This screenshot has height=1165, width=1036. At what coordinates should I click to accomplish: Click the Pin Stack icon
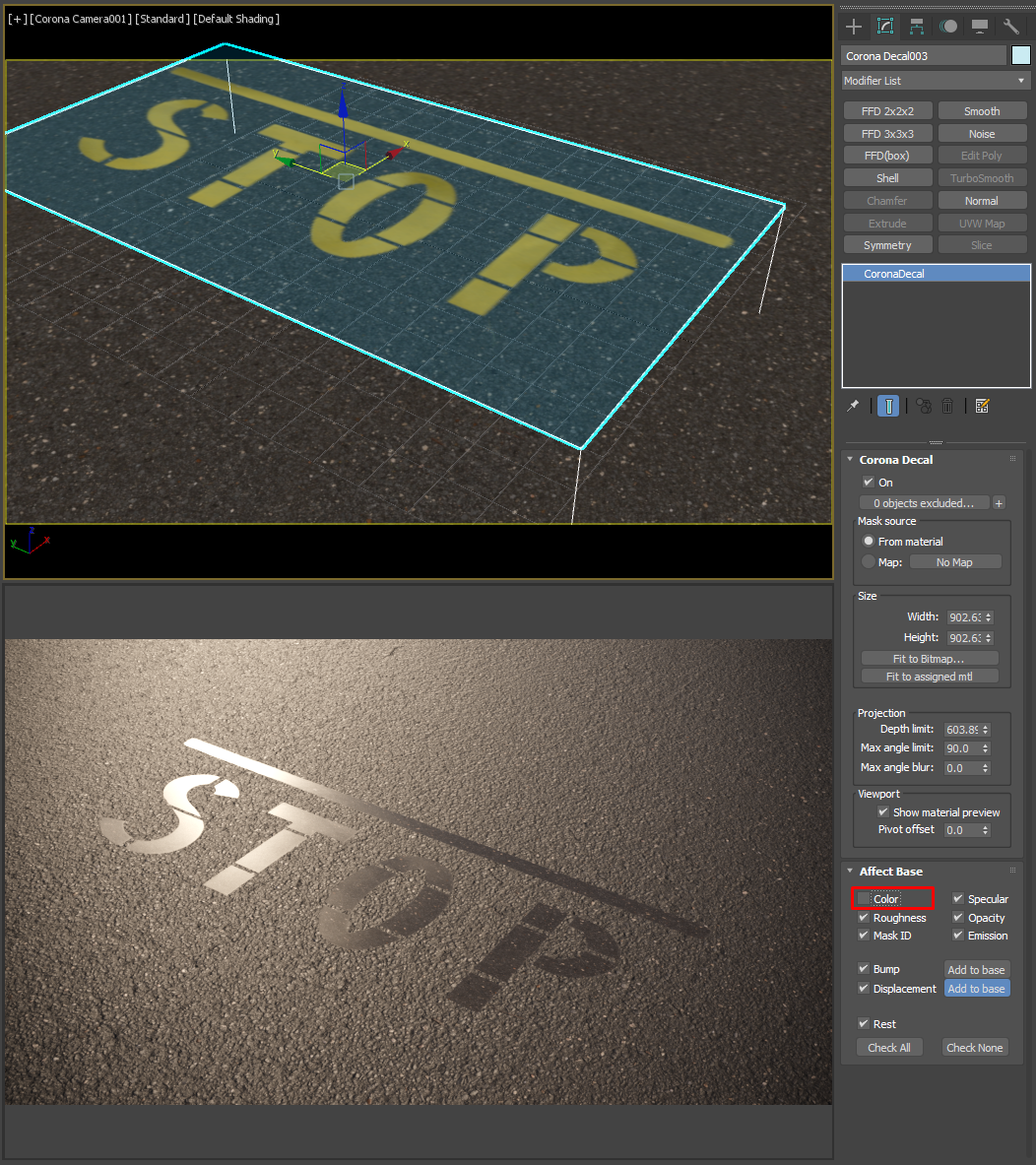(853, 406)
